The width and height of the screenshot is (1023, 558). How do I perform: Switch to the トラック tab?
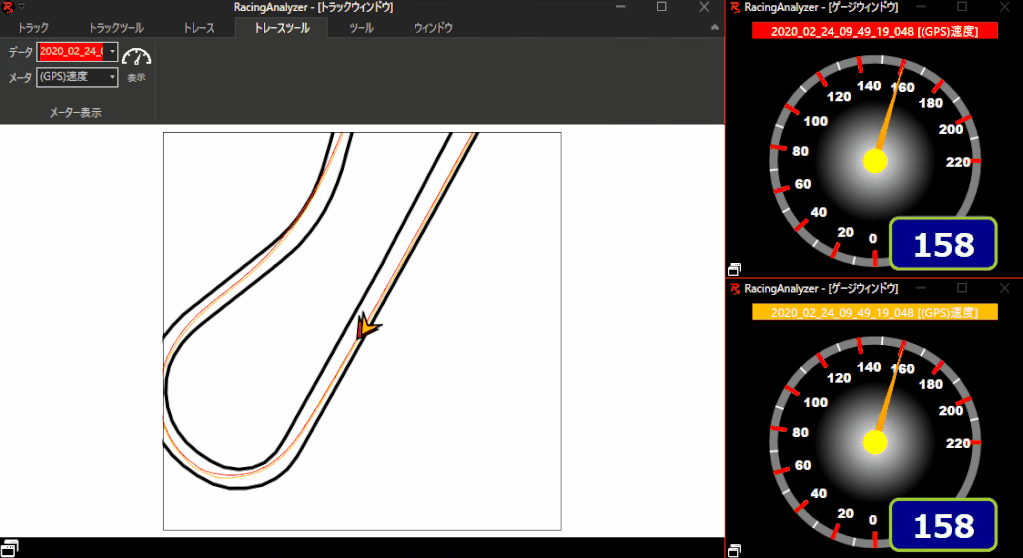click(34, 28)
